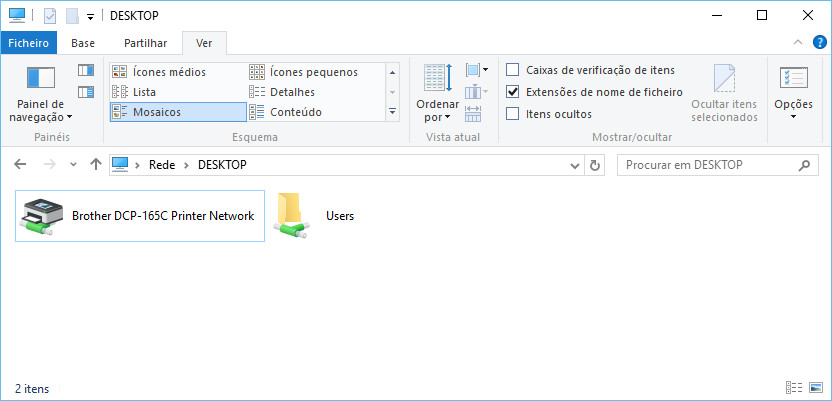Expand the layout gallery more arrow
832x401 pixels.
[x=393, y=112]
